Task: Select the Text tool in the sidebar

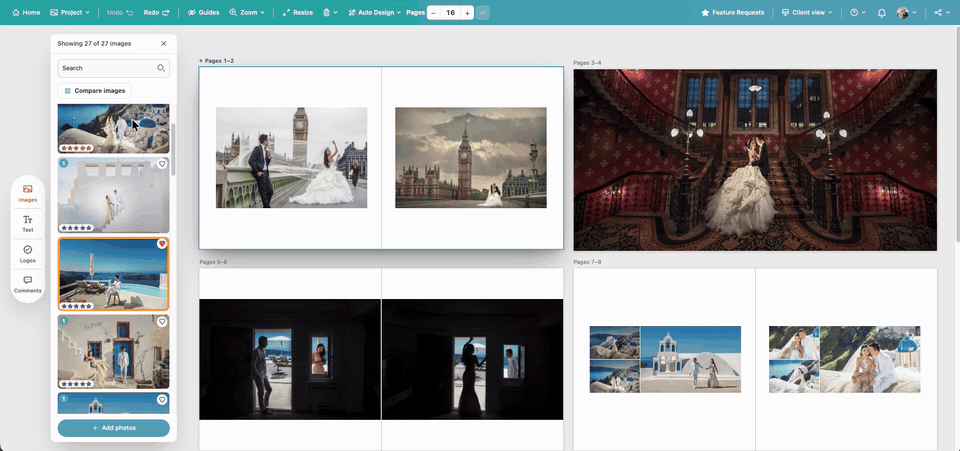Action: click(x=28, y=223)
